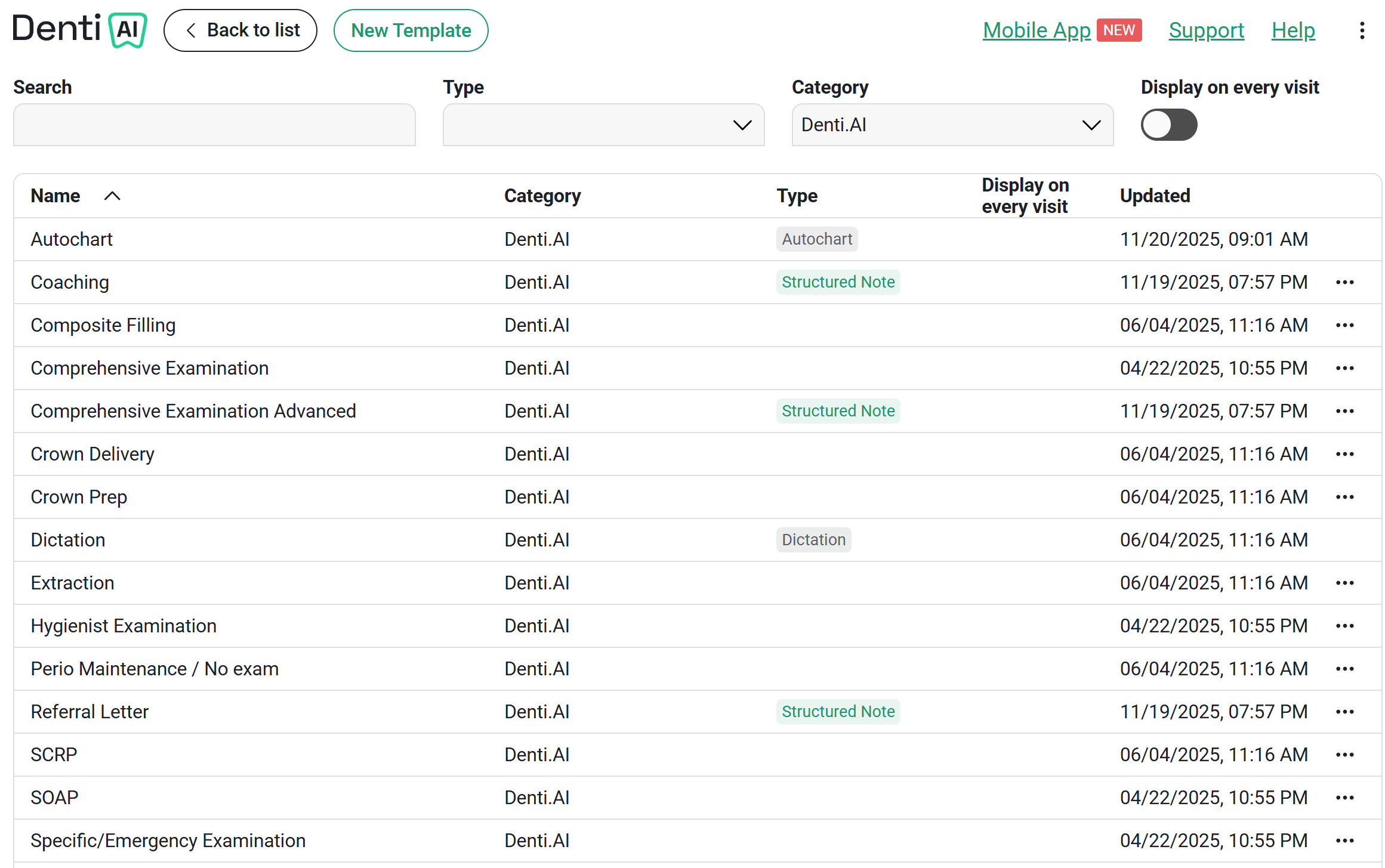Screen dimensions: 1385x868
Task: Select the Crown Delivery template name
Action: pyautogui.click(x=92, y=454)
